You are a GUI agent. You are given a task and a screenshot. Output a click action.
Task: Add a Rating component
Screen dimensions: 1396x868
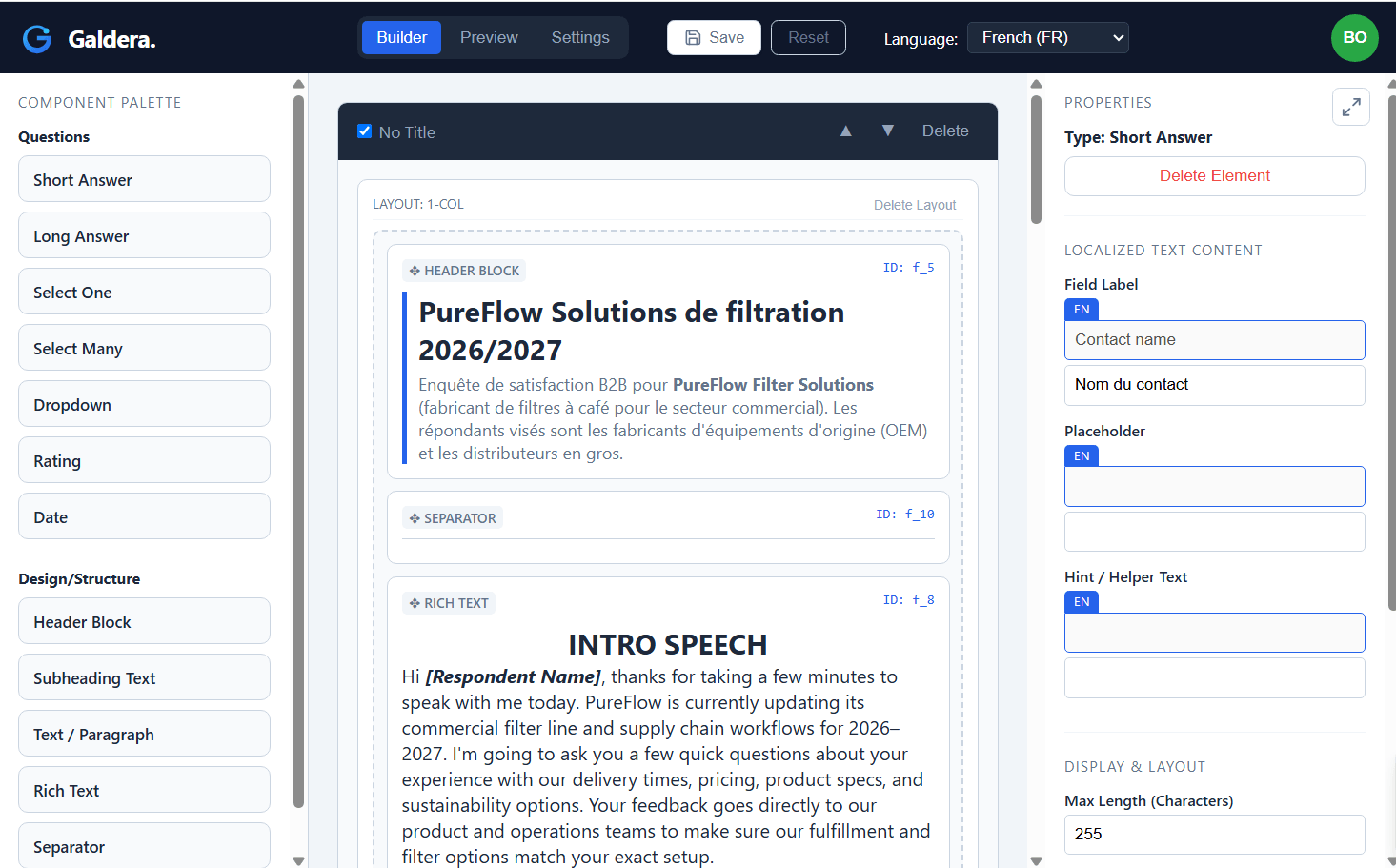(x=144, y=461)
